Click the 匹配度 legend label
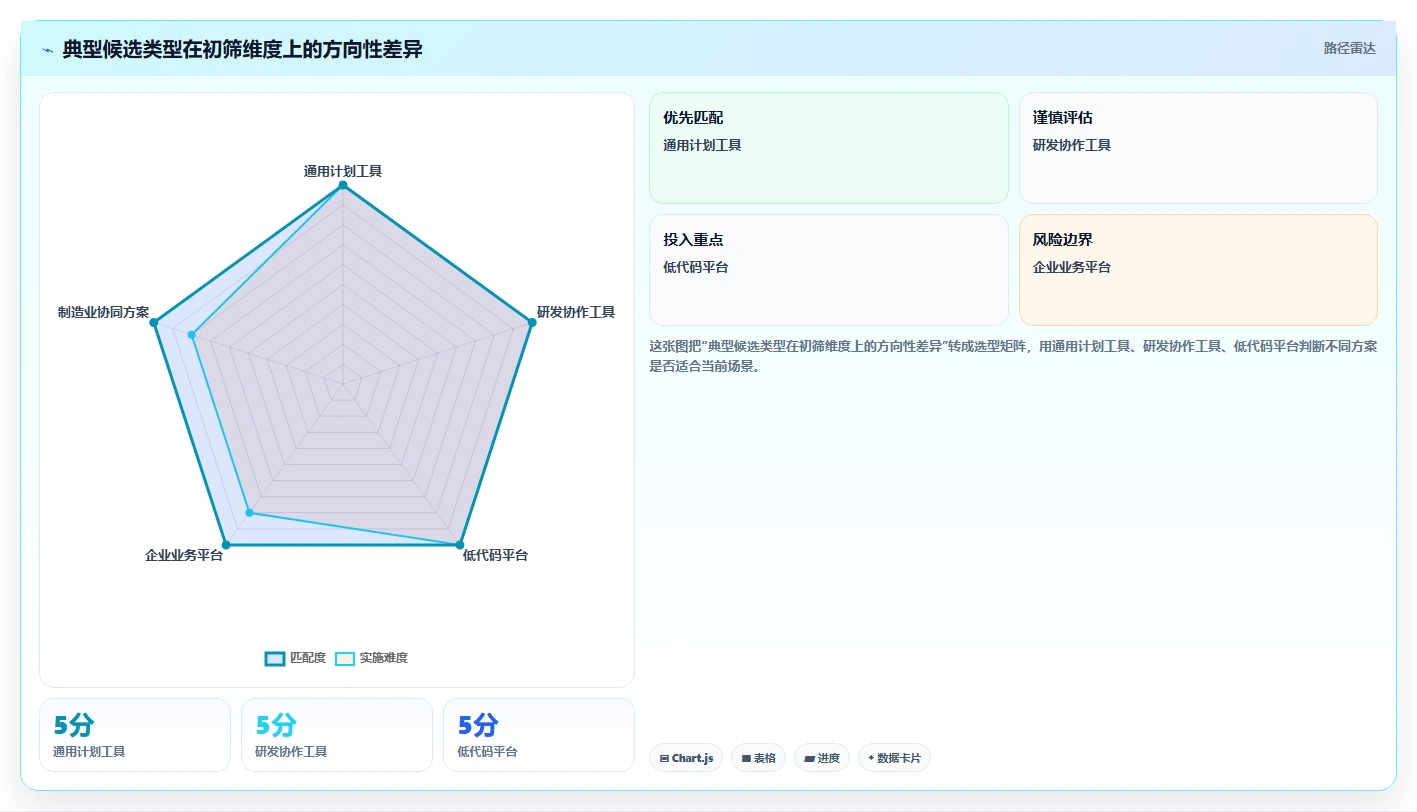 click(x=308, y=658)
